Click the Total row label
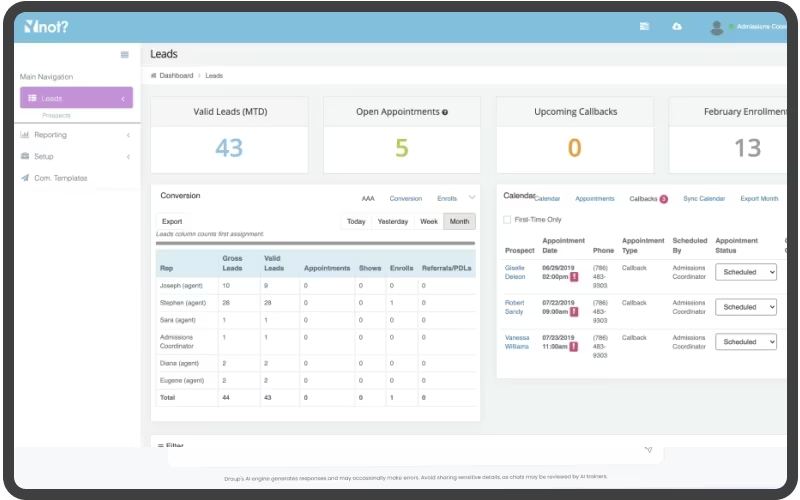Screen dimensions: 800x500 pos(167,397)
